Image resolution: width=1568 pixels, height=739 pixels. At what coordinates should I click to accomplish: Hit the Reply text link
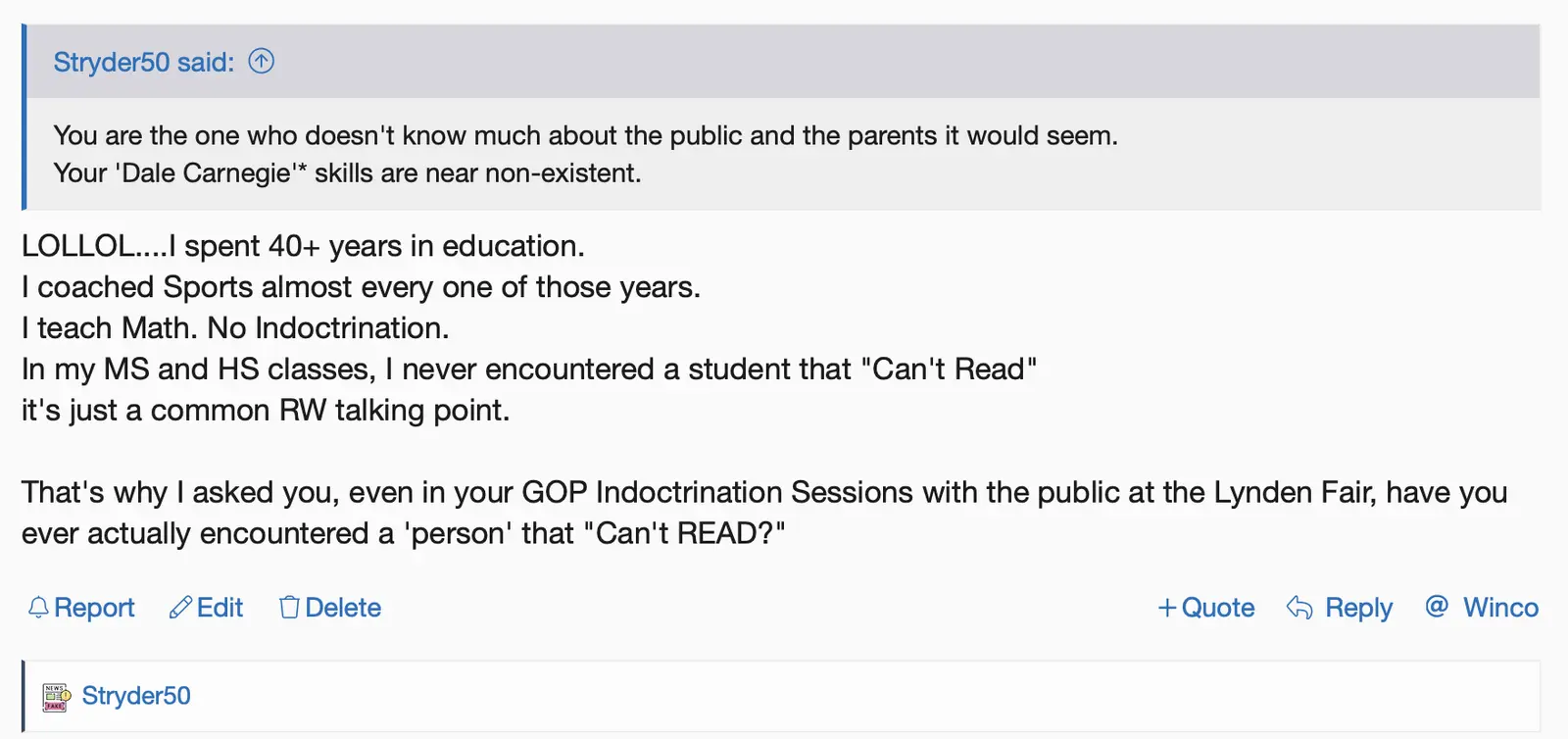[1358, 608]
